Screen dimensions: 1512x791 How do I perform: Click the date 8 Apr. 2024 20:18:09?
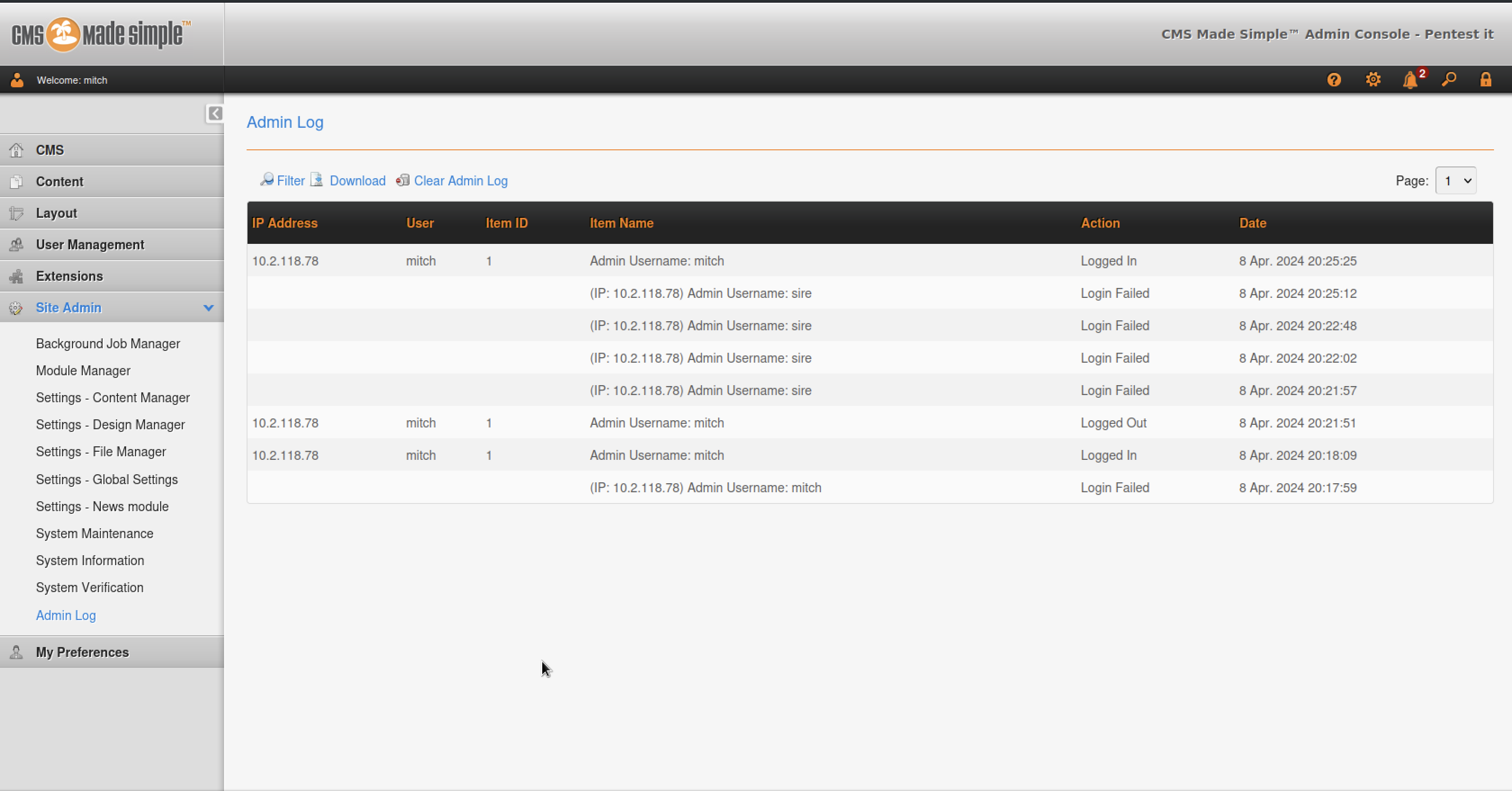[1298, 455]
